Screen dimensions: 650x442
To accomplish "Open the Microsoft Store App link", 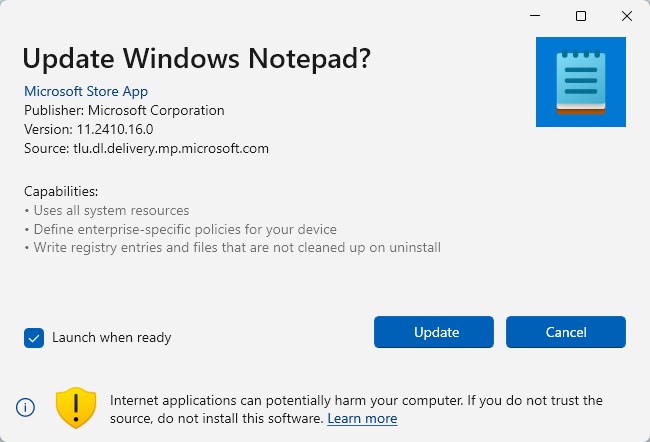I will [86, 91].
